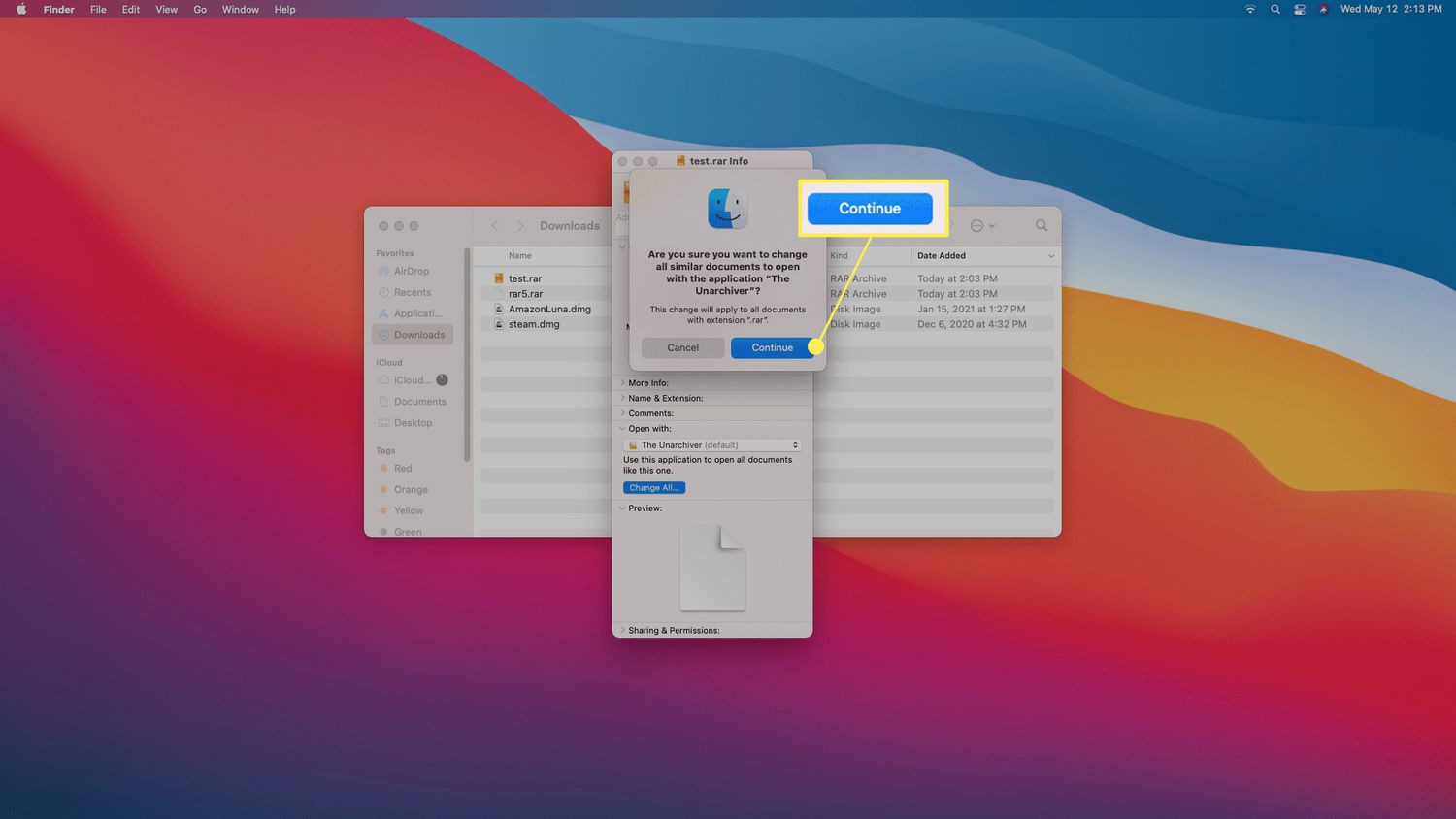Screen dimensions: 1456x819
Task: Open the Go menu
Action: coord(200,10)
